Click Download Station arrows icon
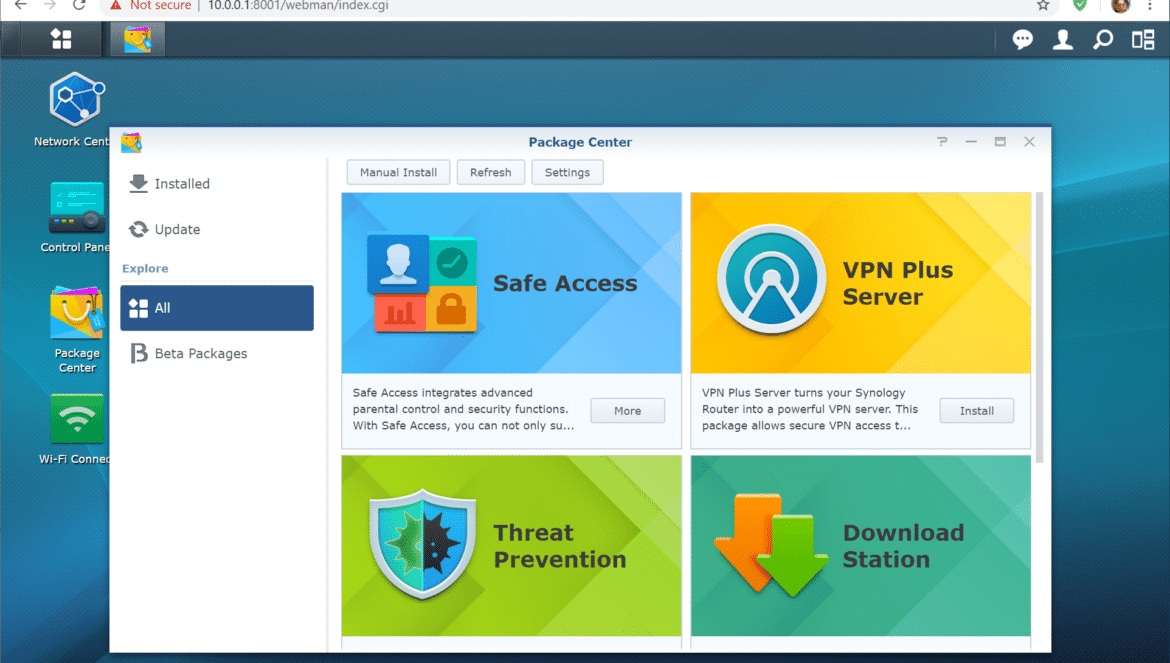Image resolution: width=1170 pixels, height=663 pixels. coord(771,545)
